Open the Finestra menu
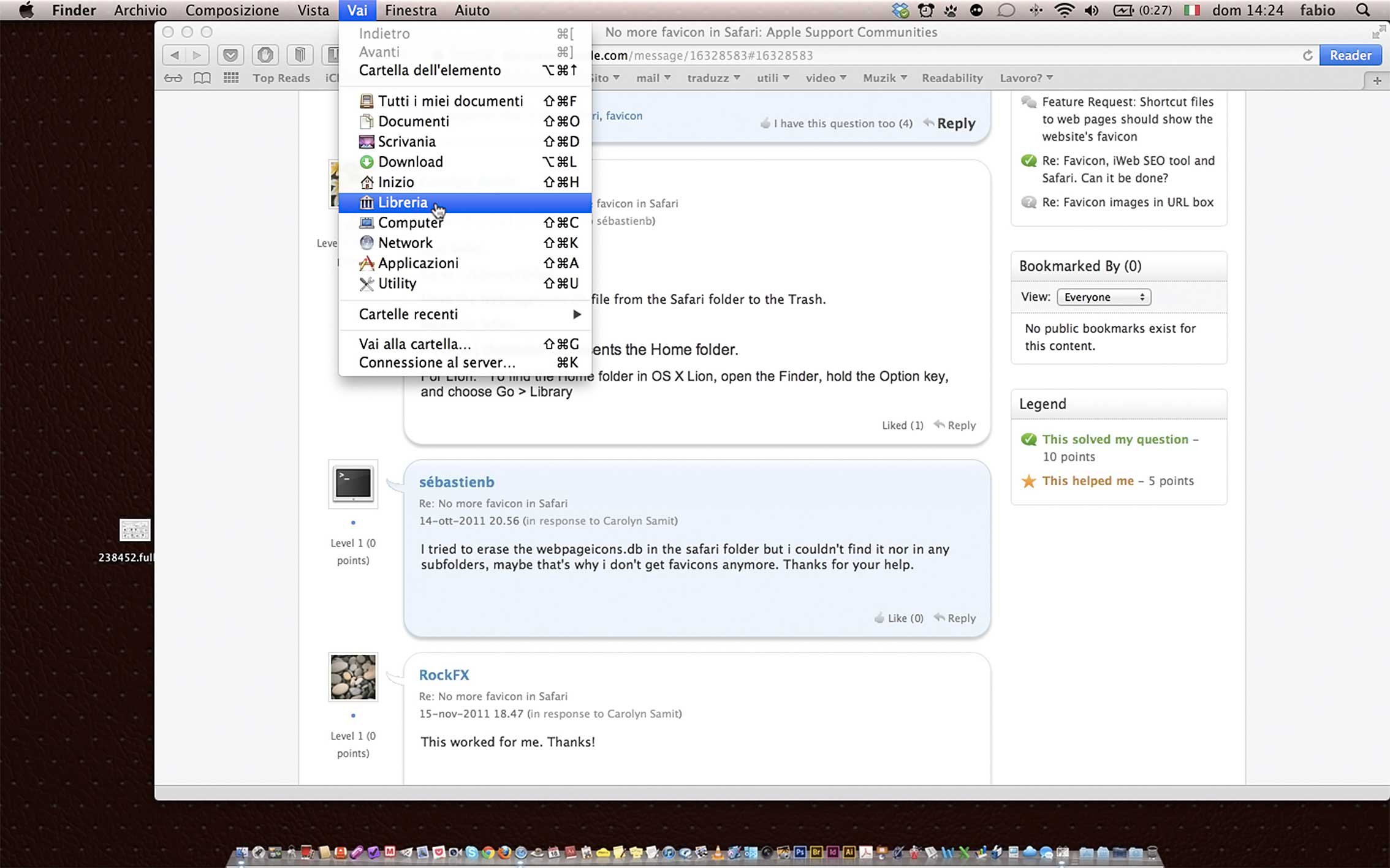Viewport: 1390px width, 868px height. pos(410,10)
